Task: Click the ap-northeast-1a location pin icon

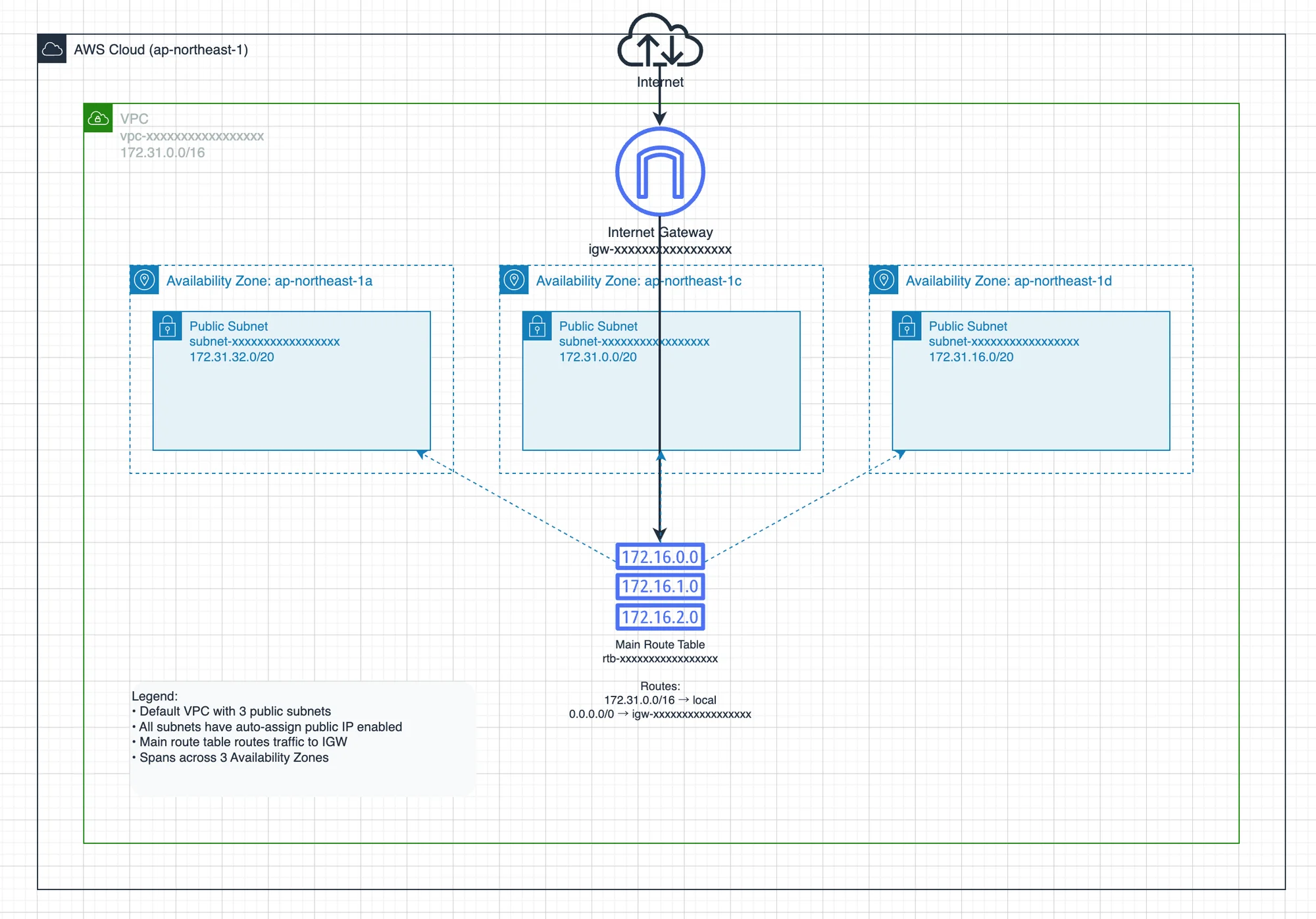Action: click(144, 280)
